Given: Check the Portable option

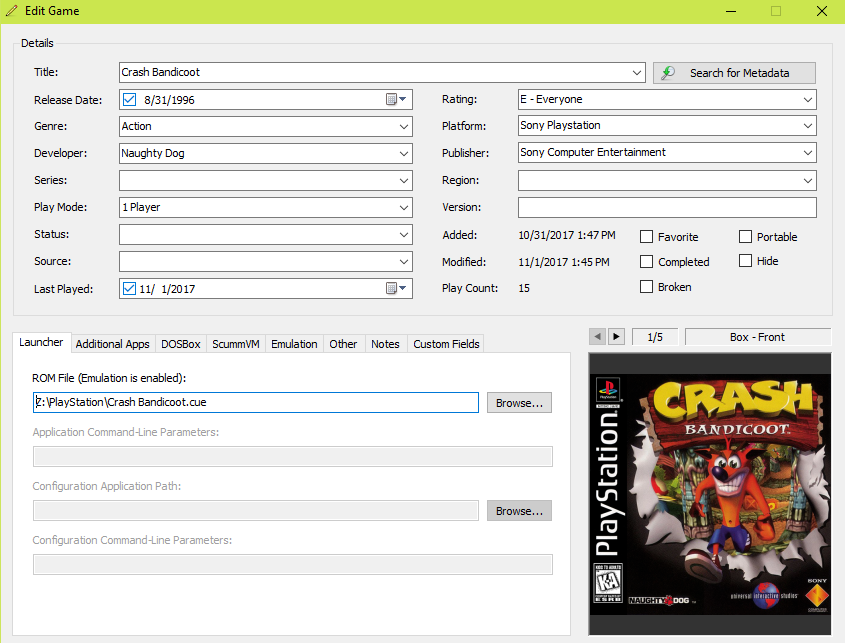Looking at the screenshot, I should pos(745,237).
